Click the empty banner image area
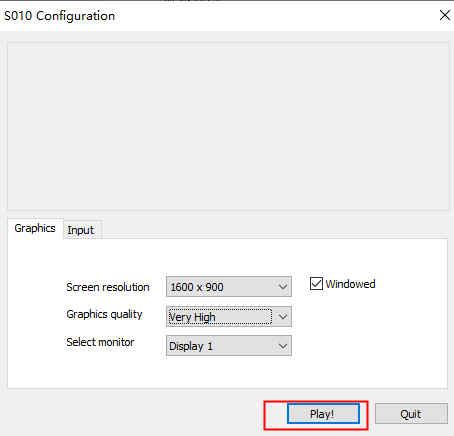Screen dimensions: 454x436 point(228,126)
